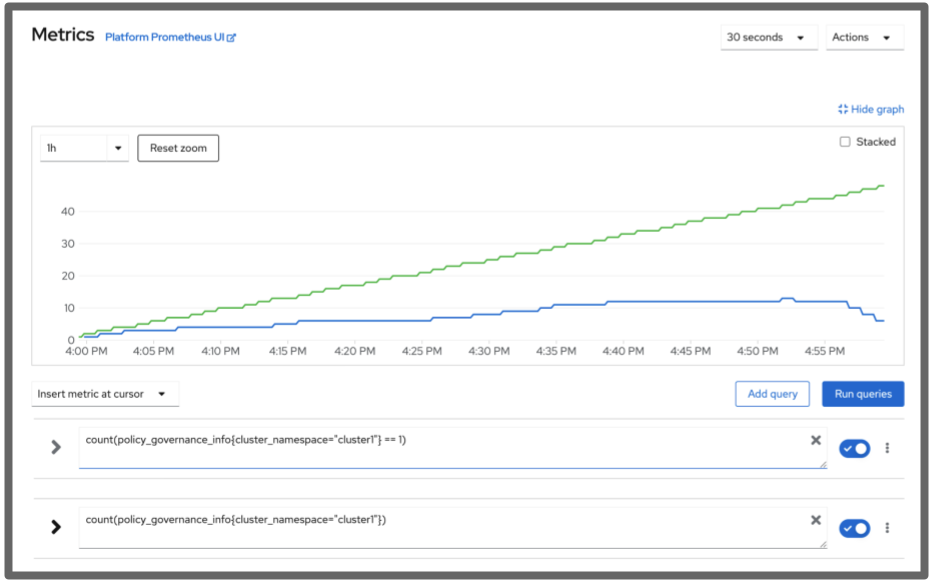Open the Actions dropdown menu
The image size is (932, 584).
864,37
